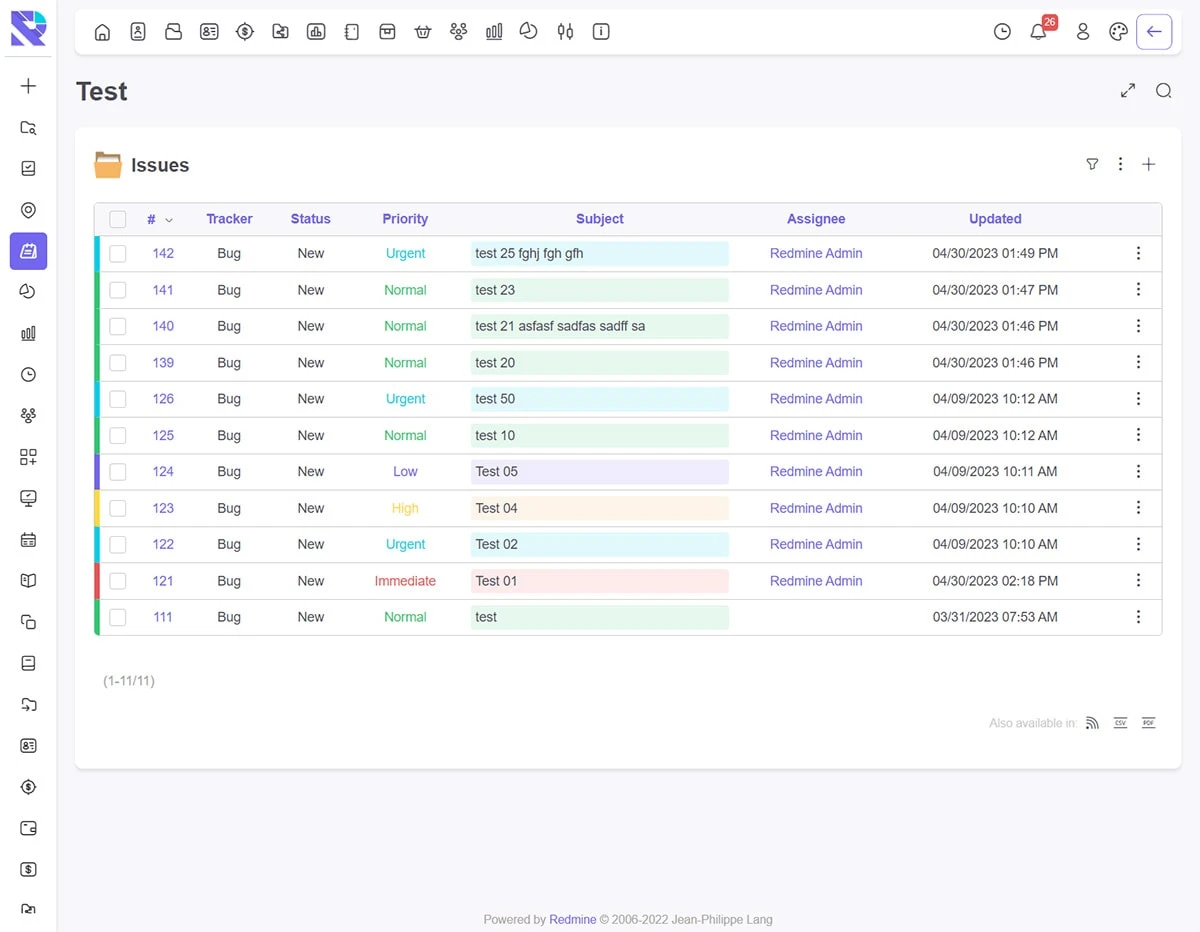This screenshot has width=1200, height=932.
Task: Click the candlestick chart icon in top toolbar
Action: 566,32
